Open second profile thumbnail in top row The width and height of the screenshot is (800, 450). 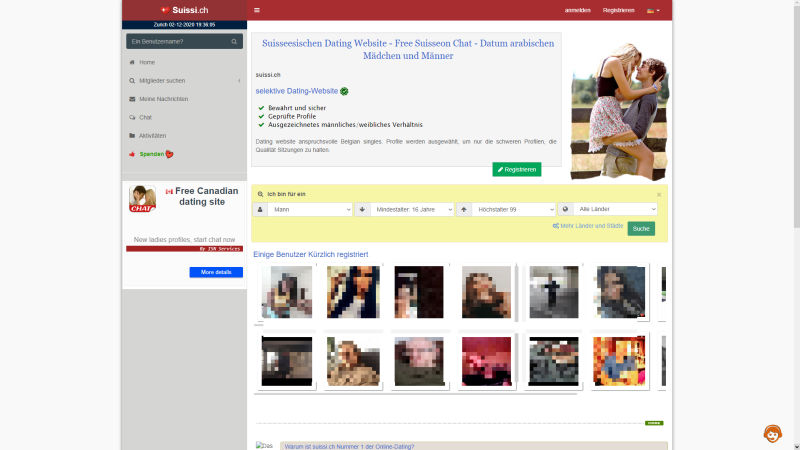point(353,292)
